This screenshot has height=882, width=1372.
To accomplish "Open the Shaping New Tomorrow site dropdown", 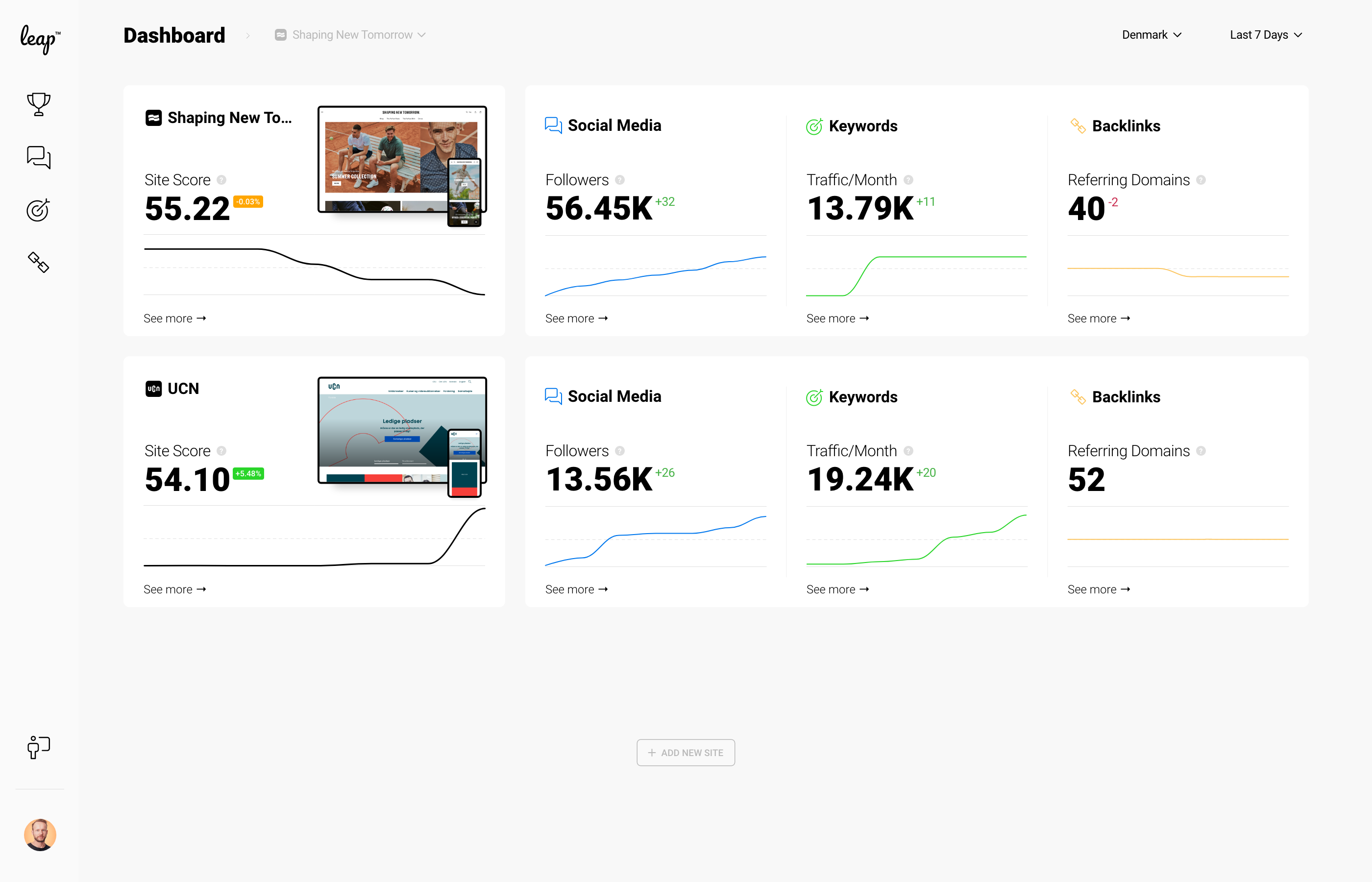I will point(350,35).
